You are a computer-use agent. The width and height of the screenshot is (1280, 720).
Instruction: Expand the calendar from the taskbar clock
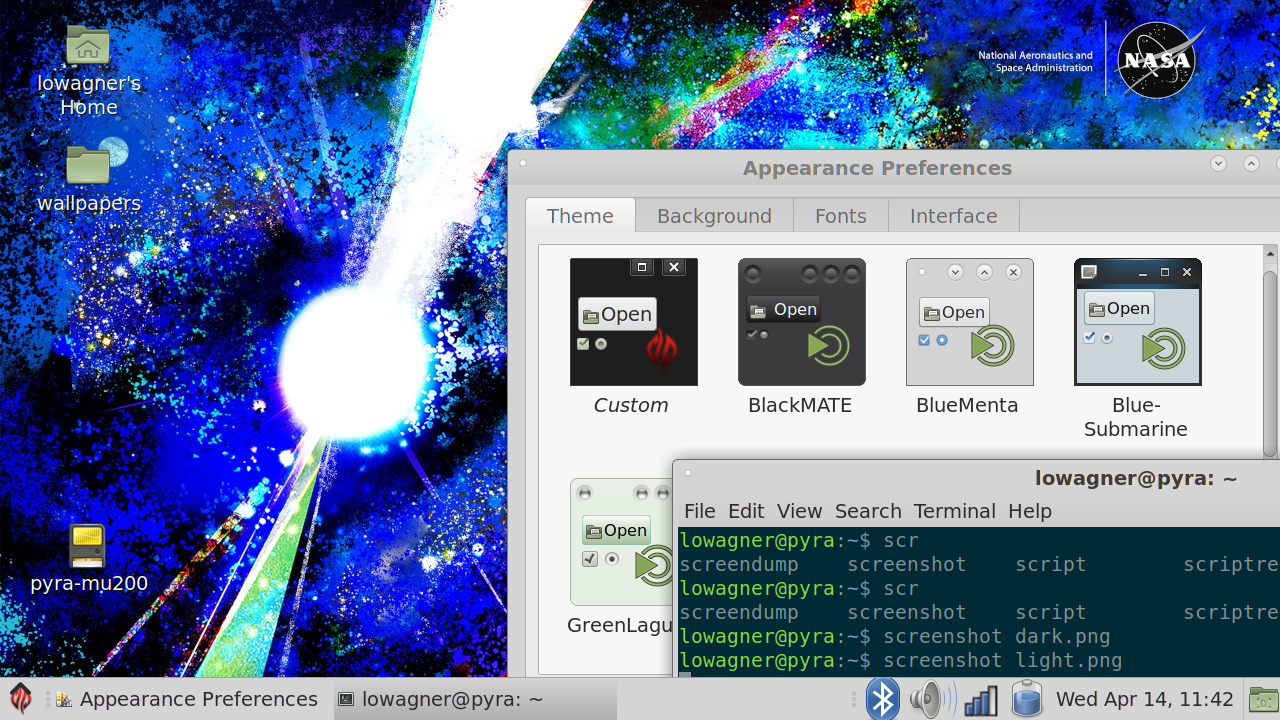(x=1144, y=699)
